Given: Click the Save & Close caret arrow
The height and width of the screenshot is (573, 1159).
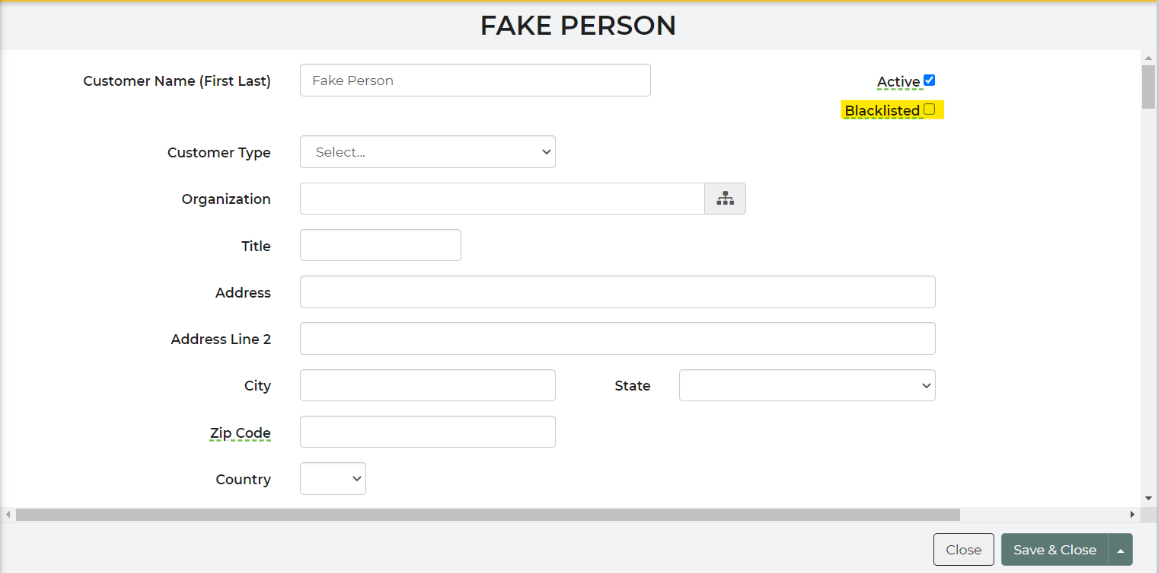Looking at the screenshot, I should click(1121, 550).
